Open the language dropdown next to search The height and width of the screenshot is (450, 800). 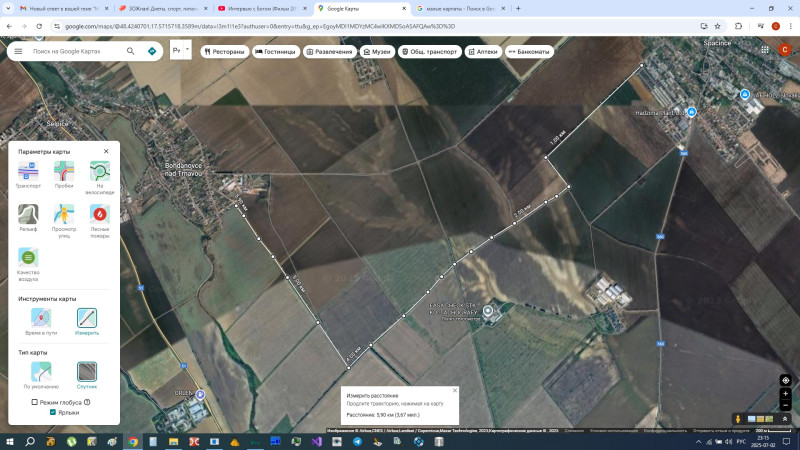(x=180, y=50)
